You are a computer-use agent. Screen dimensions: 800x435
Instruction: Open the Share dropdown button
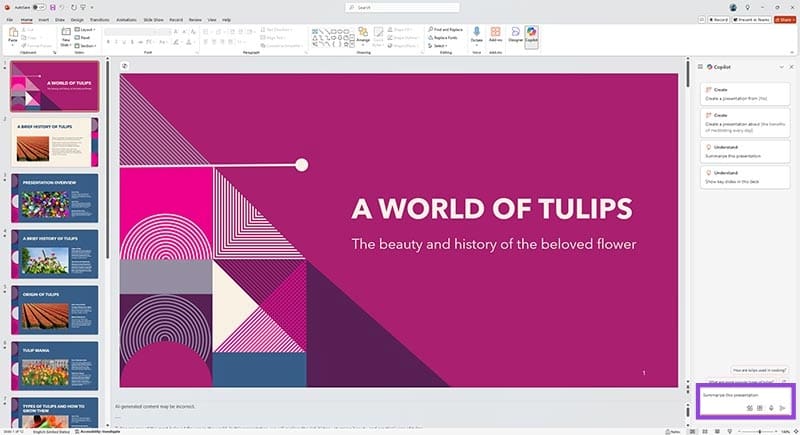coord(785,19)
